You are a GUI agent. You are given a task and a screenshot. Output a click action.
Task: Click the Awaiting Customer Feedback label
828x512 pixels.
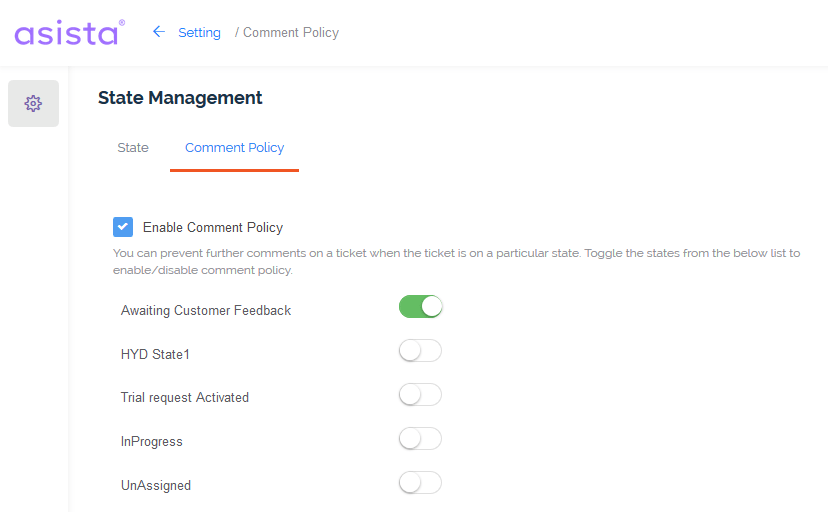(x=206, y=310)
